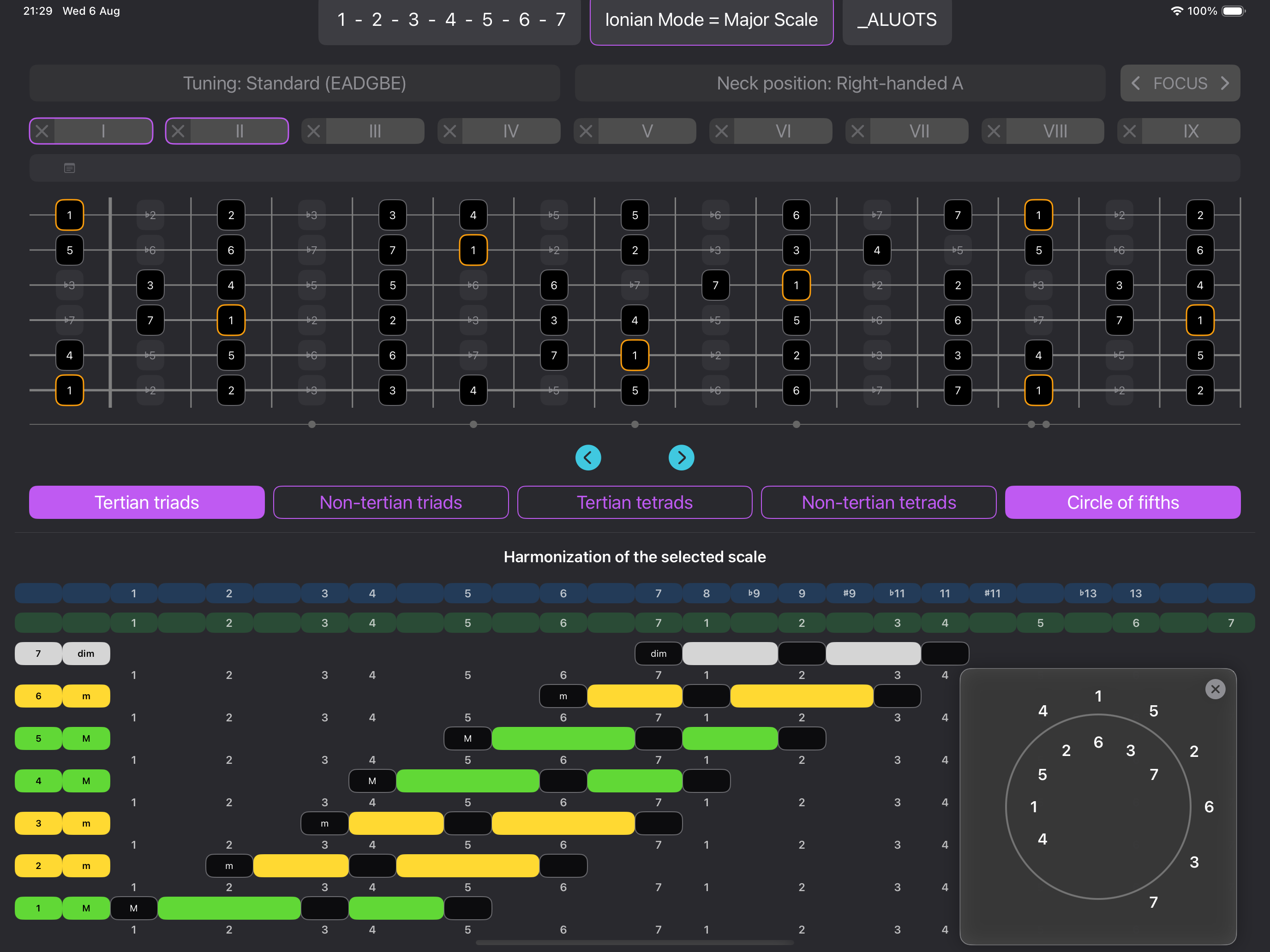Click degree 2 yellow label

point(38,866)
